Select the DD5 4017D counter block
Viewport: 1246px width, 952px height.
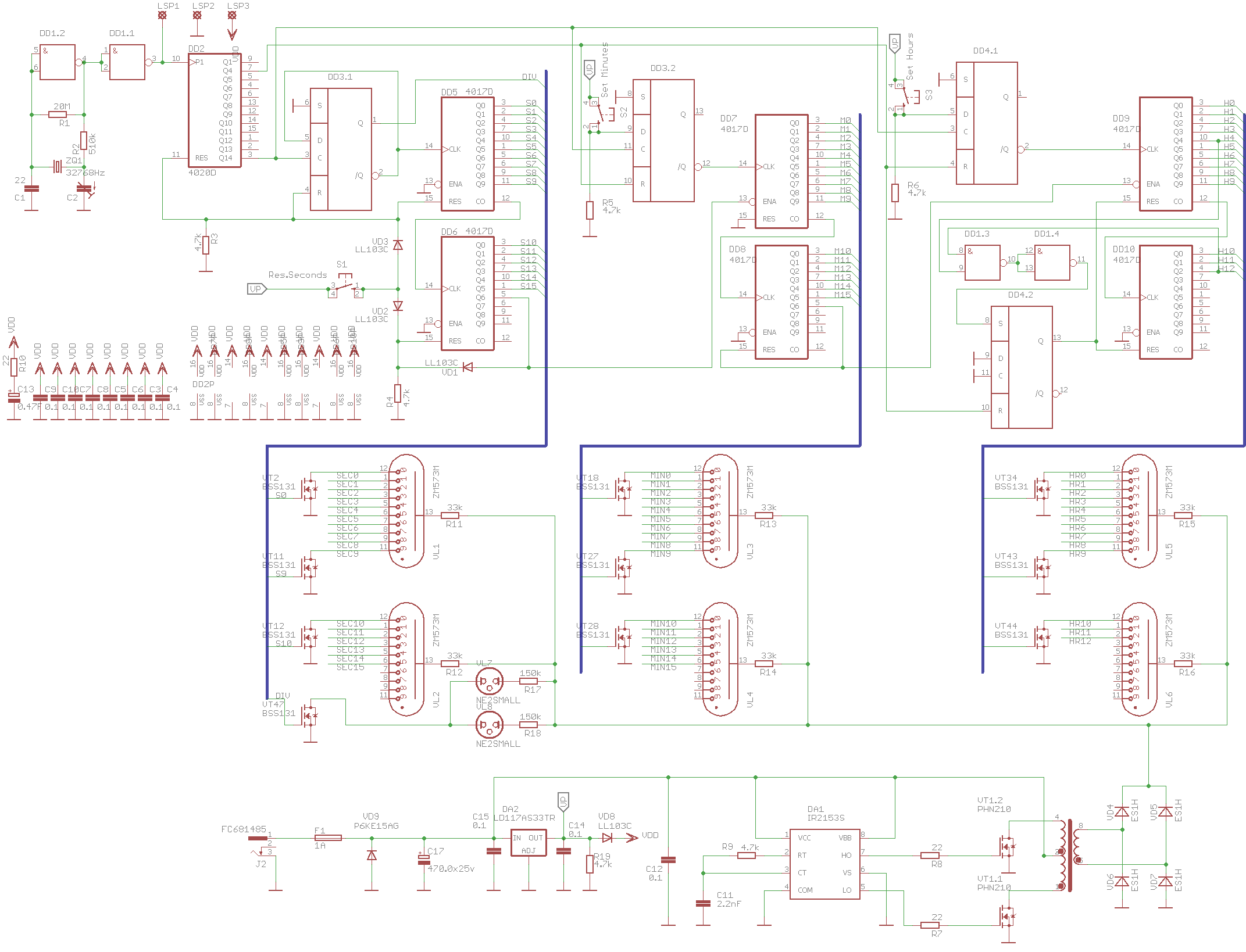click(467, 154)
